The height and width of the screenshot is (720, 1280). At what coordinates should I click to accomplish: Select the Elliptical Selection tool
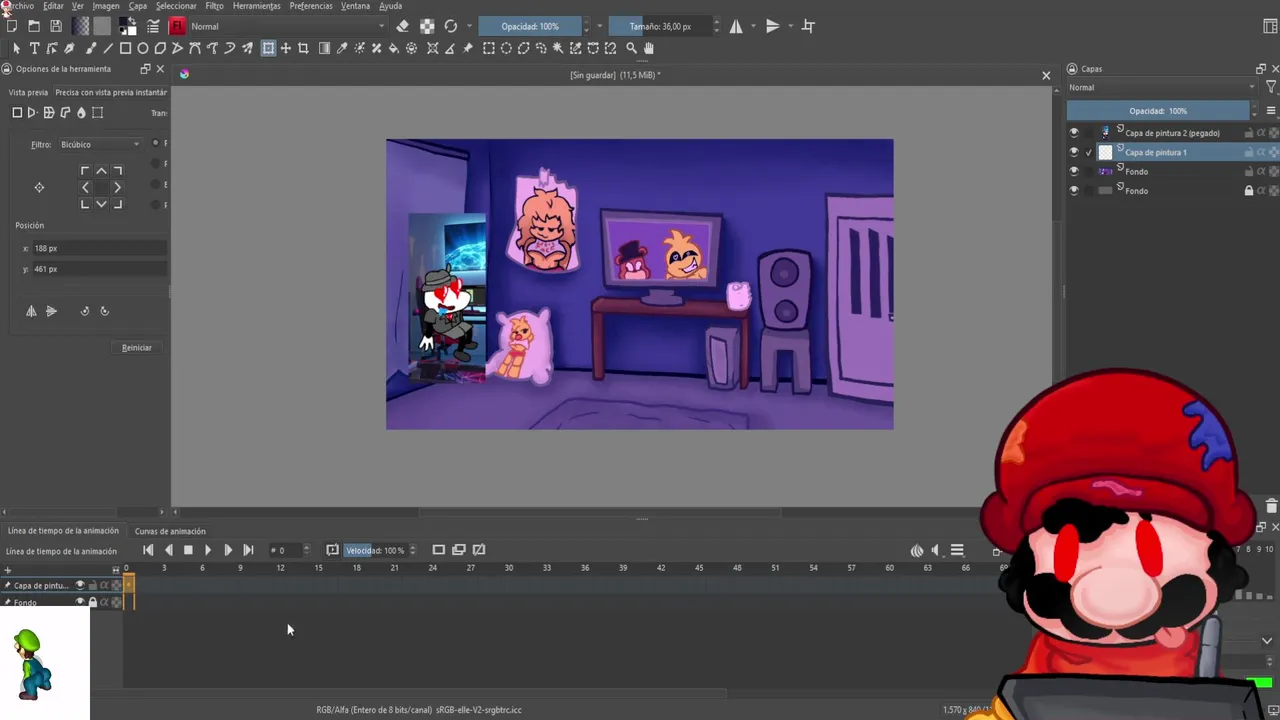[x=507, y=48]
